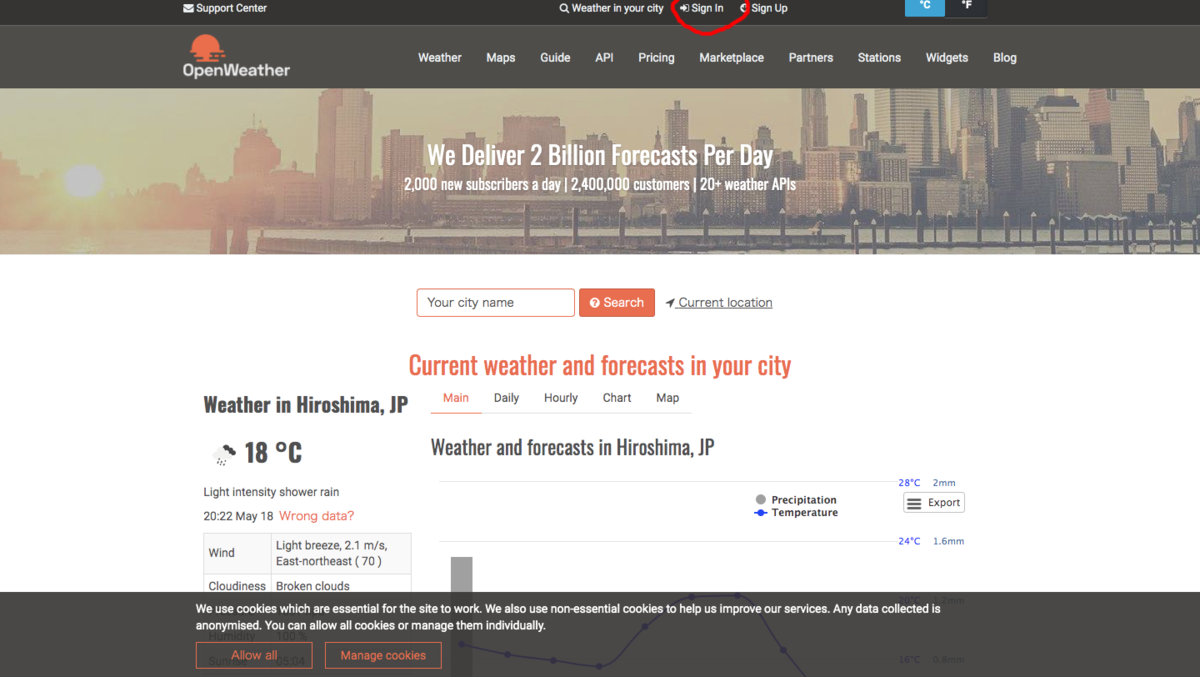This screenshot has width=1200, height=677.
Task: Select the Hourly forecast tab
Action: click(561, 398)
